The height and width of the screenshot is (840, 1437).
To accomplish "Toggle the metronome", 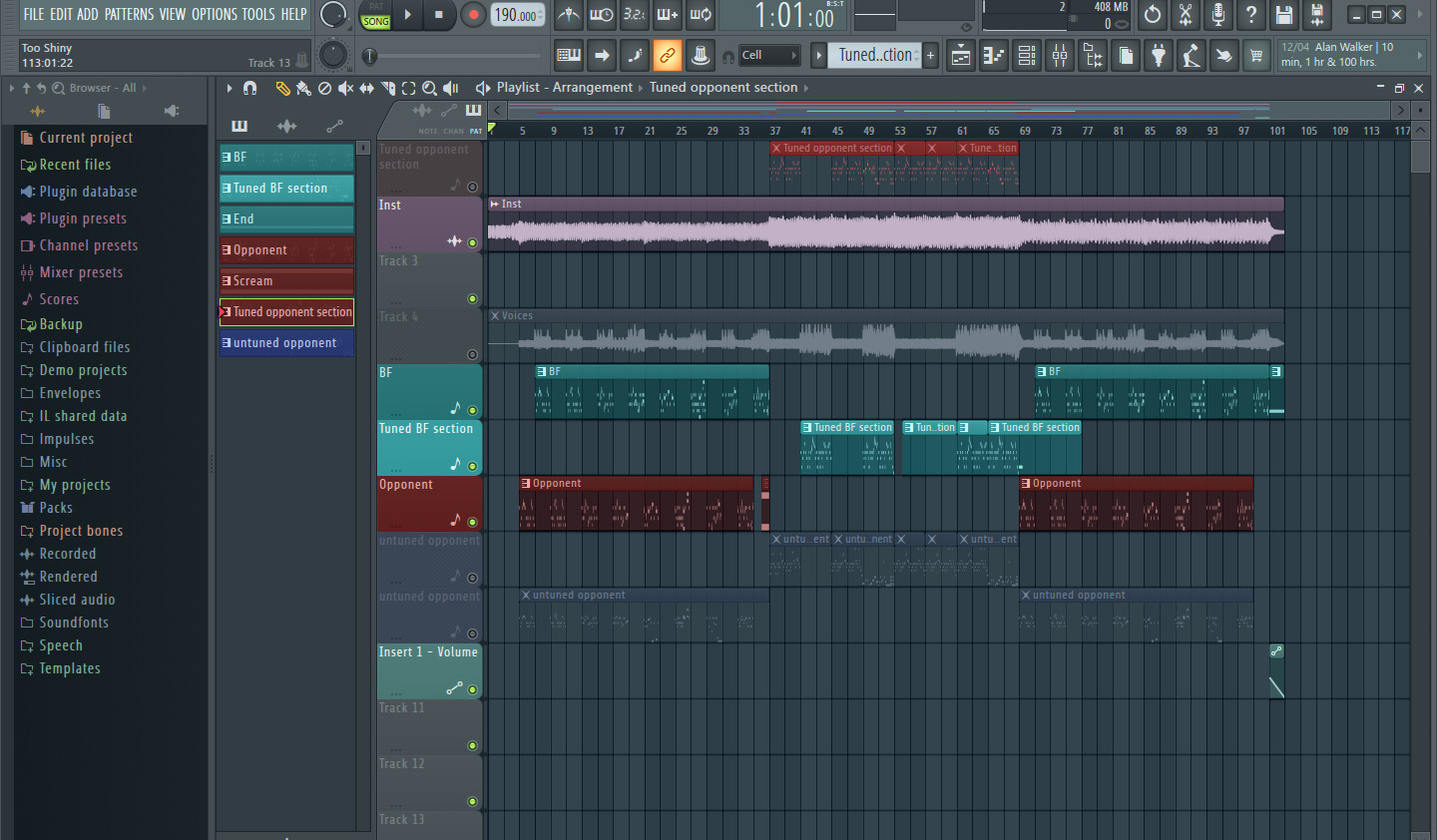I will (x=568, y=16).
